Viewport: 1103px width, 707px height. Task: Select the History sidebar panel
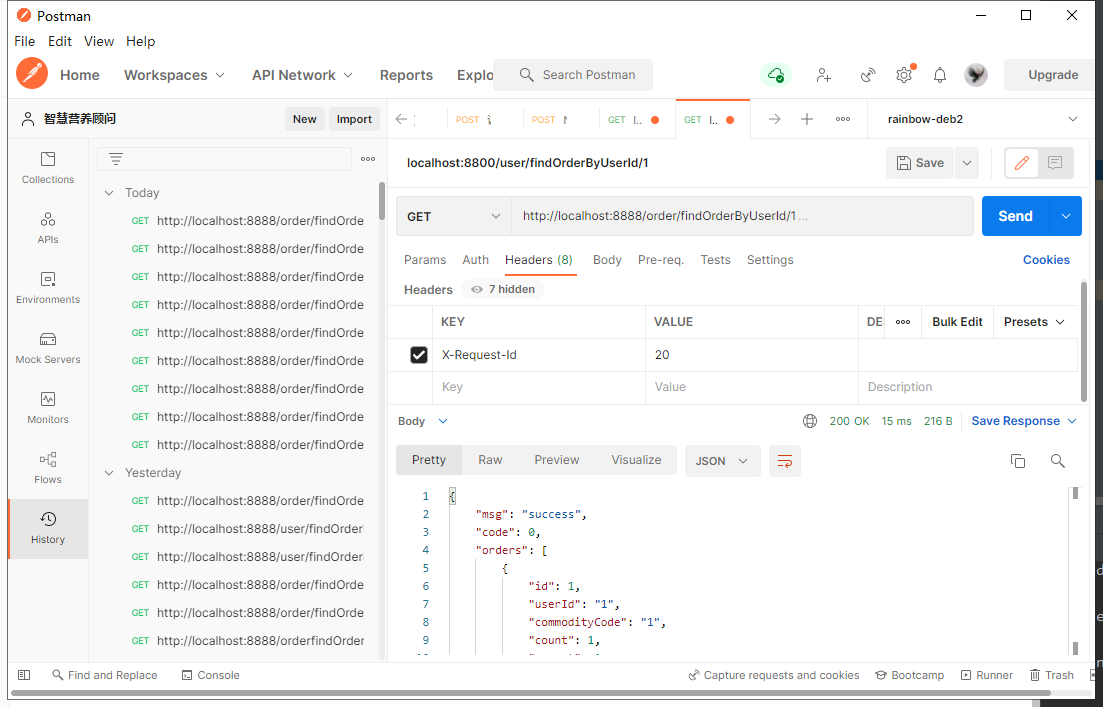coord(48,528)
